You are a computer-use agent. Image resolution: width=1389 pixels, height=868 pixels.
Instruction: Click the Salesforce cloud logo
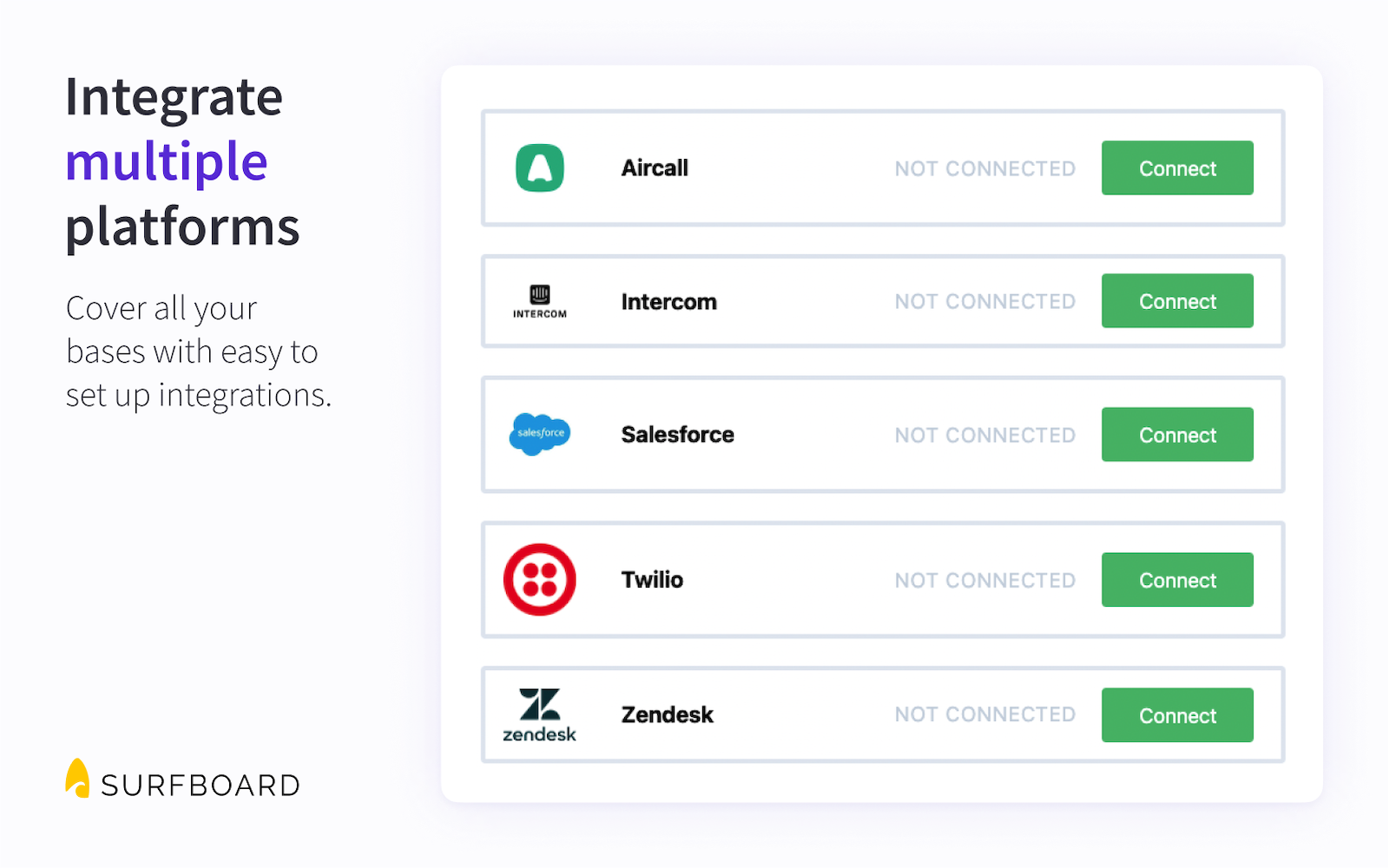pos(539,434)
